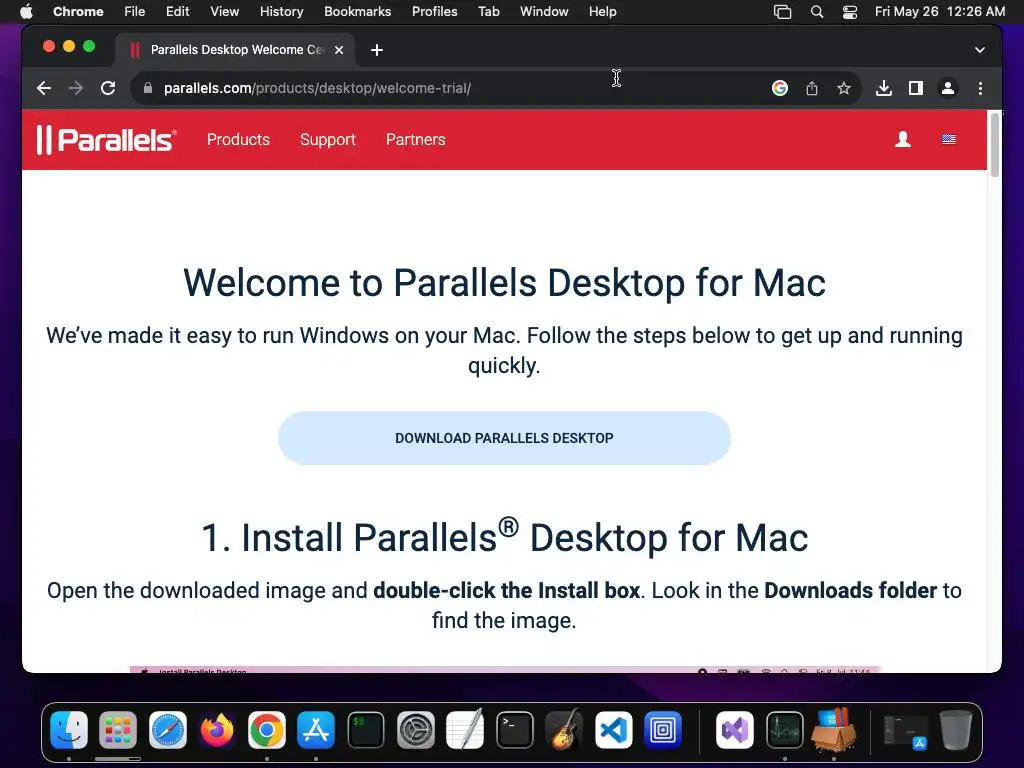The width and height of the screenshot is (1024, 768).
Task: Open Terminal from the Dock
Action: click(515, 730)
